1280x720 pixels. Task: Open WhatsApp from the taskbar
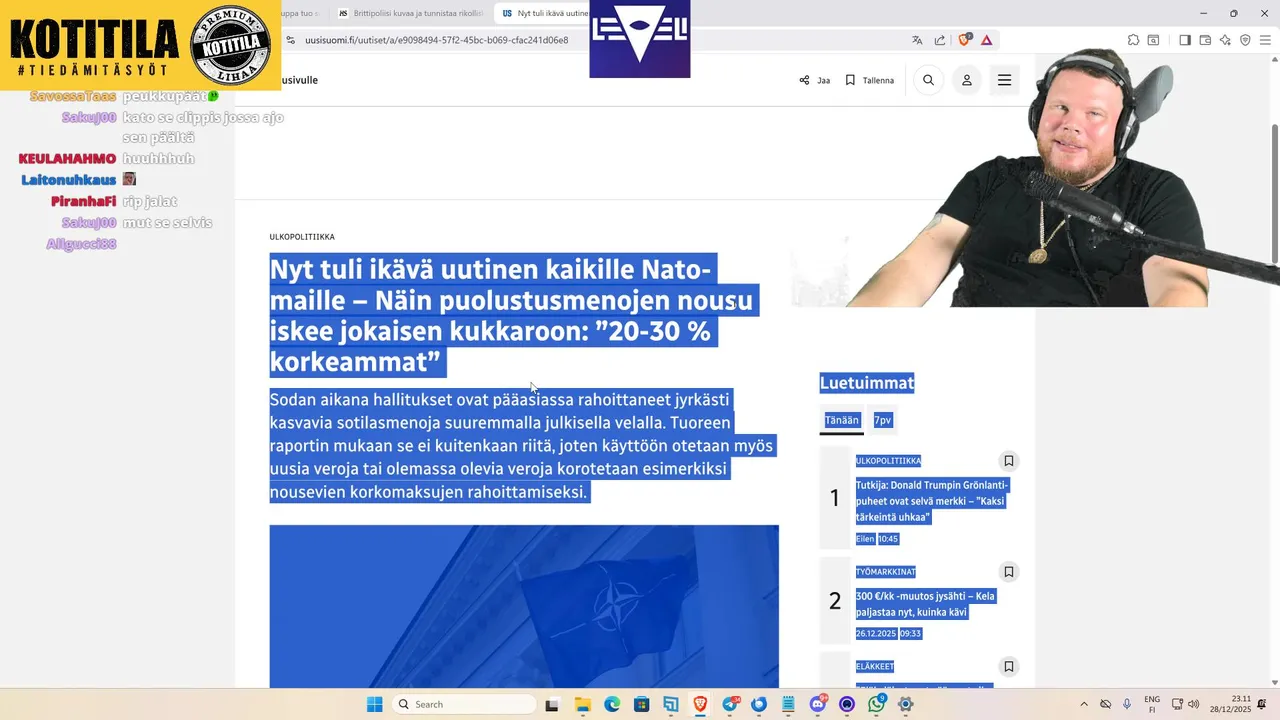pyautogui.click(x=877, y=704)
